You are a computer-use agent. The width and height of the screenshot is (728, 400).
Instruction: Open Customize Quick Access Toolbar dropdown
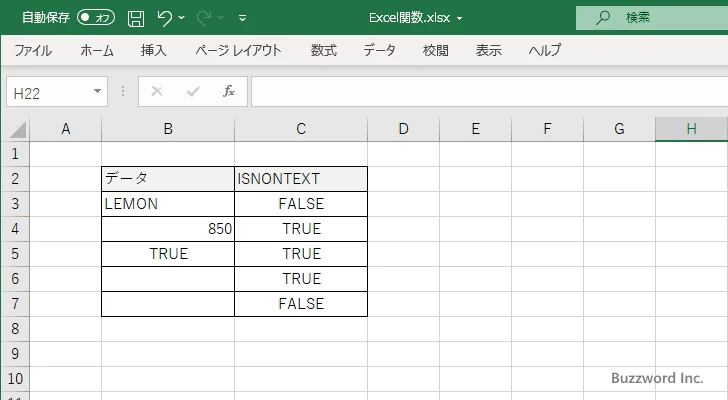click(x=242, y=18)
